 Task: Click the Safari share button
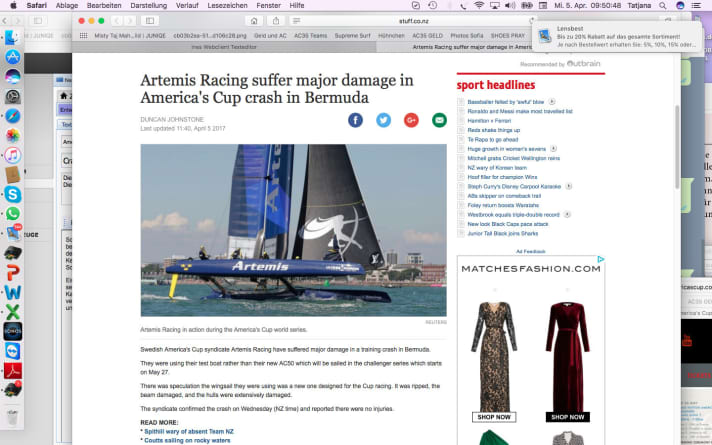tap(276, 21)
